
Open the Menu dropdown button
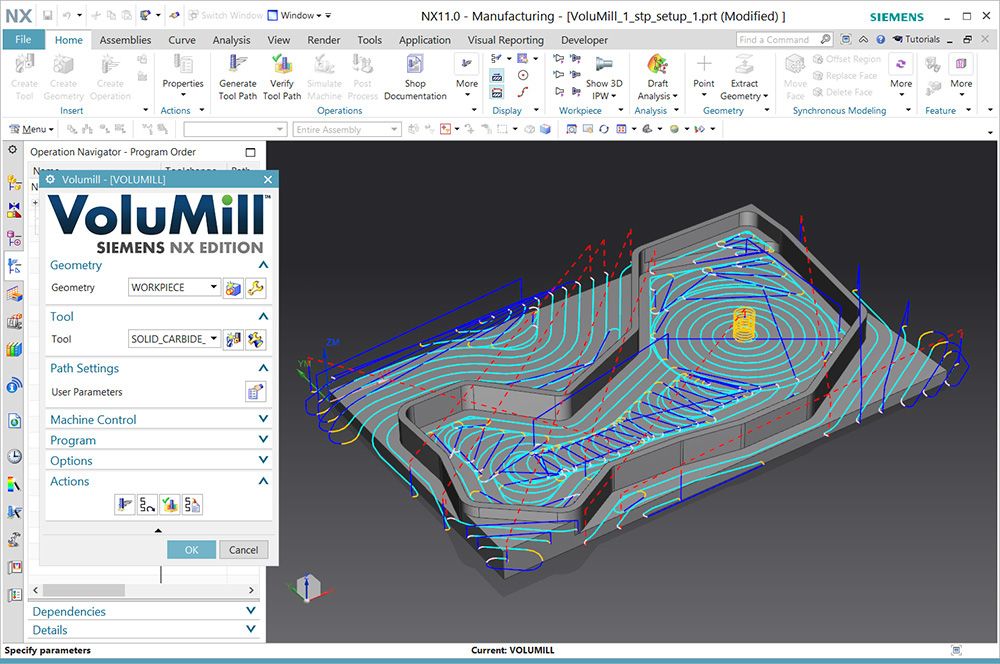point(31,129)
